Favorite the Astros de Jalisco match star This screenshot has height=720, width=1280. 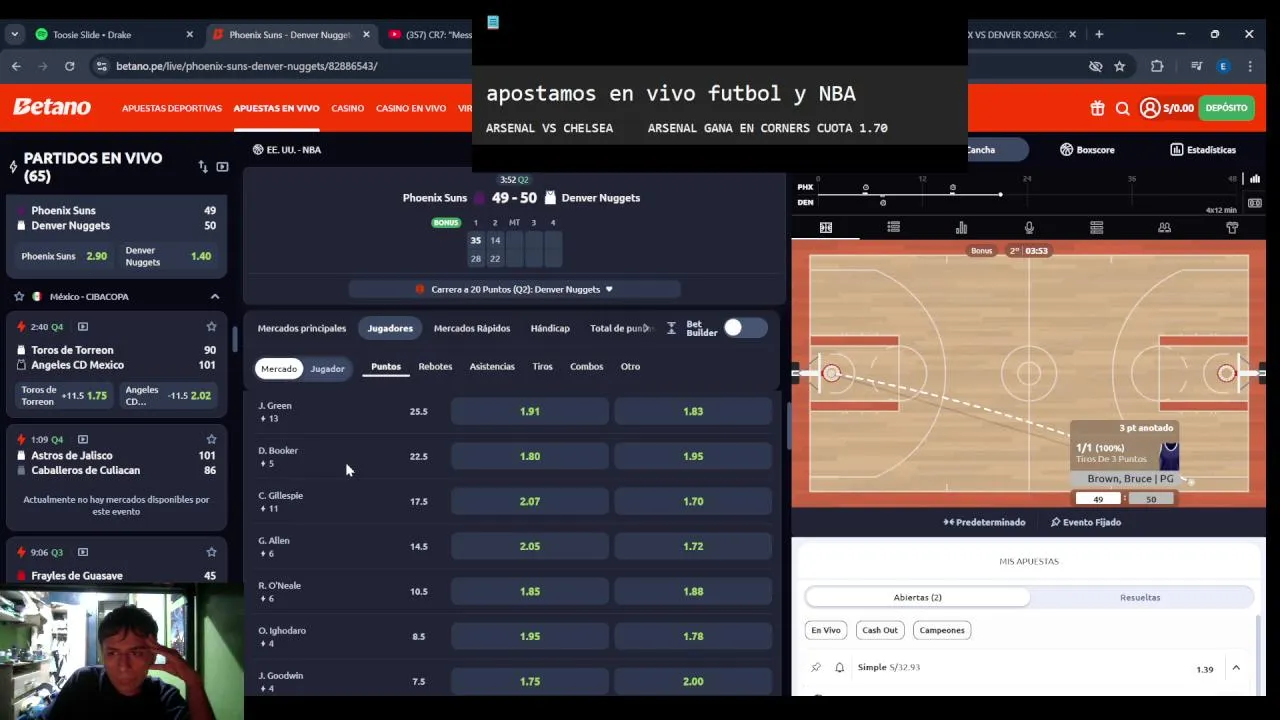(211, 439)
